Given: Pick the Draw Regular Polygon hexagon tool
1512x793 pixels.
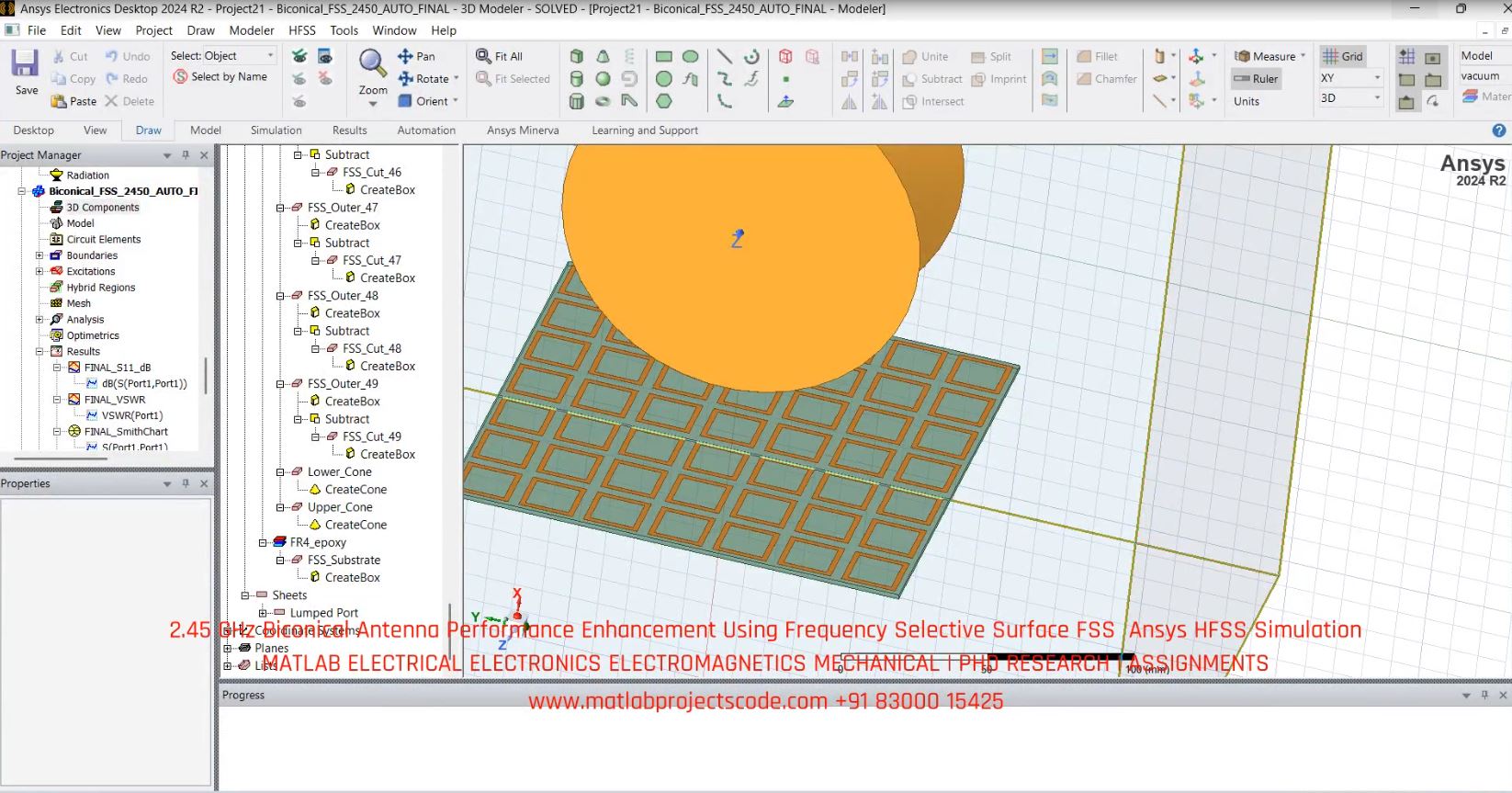Looking at the screenshot, I should (x=663, y=101).
